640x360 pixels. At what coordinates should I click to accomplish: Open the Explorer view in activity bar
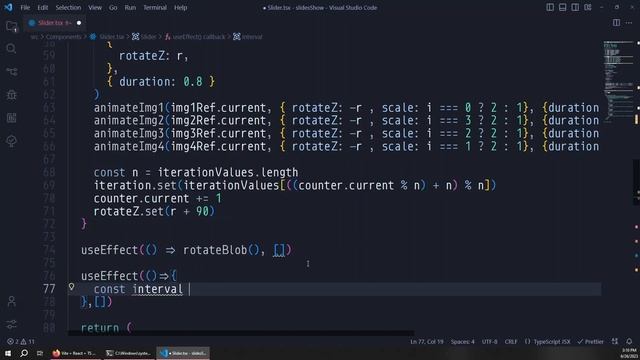click(11, 27)
